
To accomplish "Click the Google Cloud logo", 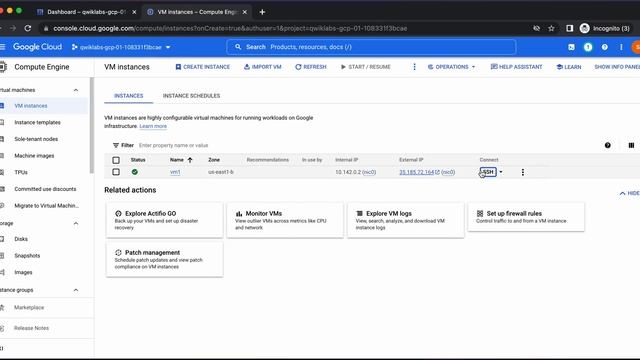I will 38,47.
